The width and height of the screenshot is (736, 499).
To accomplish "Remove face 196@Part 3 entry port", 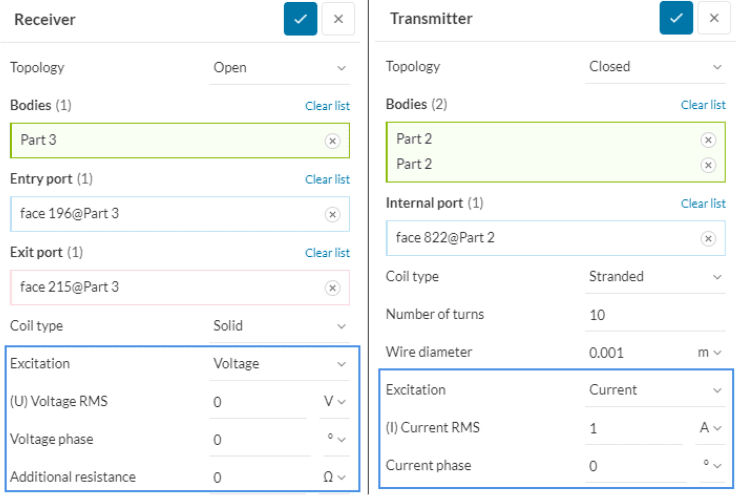I will point(332,214).
